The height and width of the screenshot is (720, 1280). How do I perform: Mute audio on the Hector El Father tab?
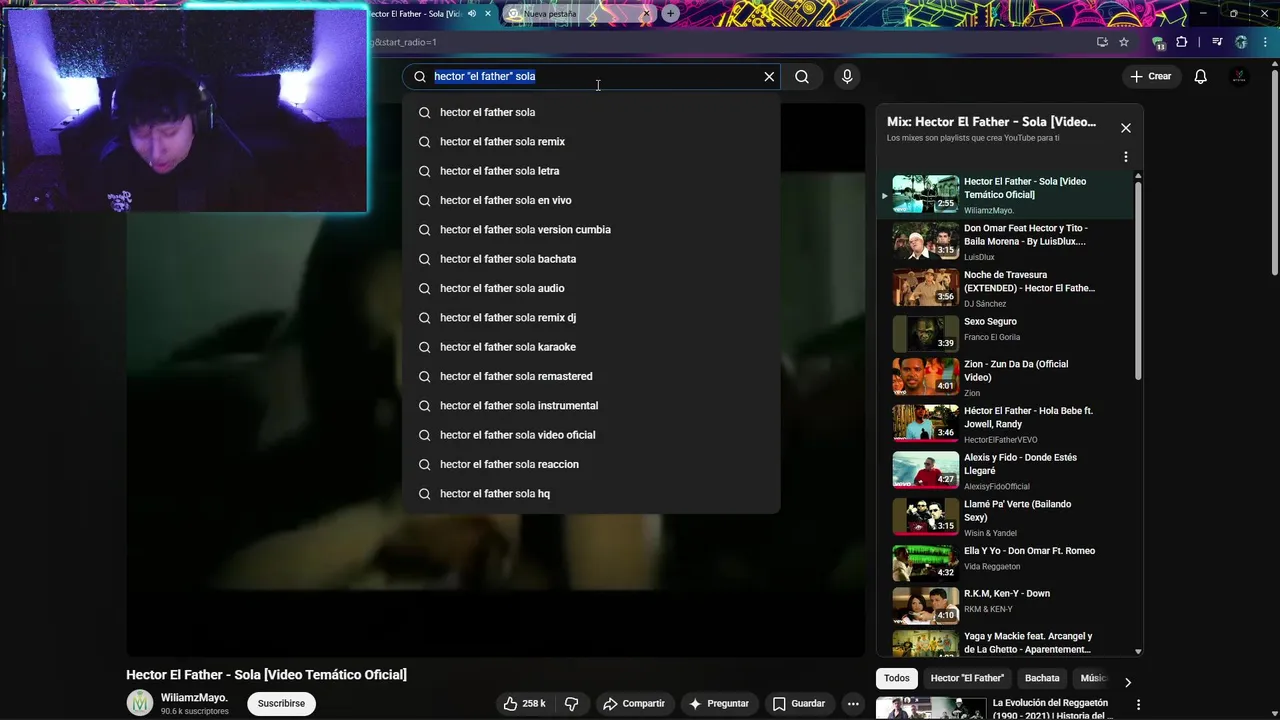tap(472, 14)
